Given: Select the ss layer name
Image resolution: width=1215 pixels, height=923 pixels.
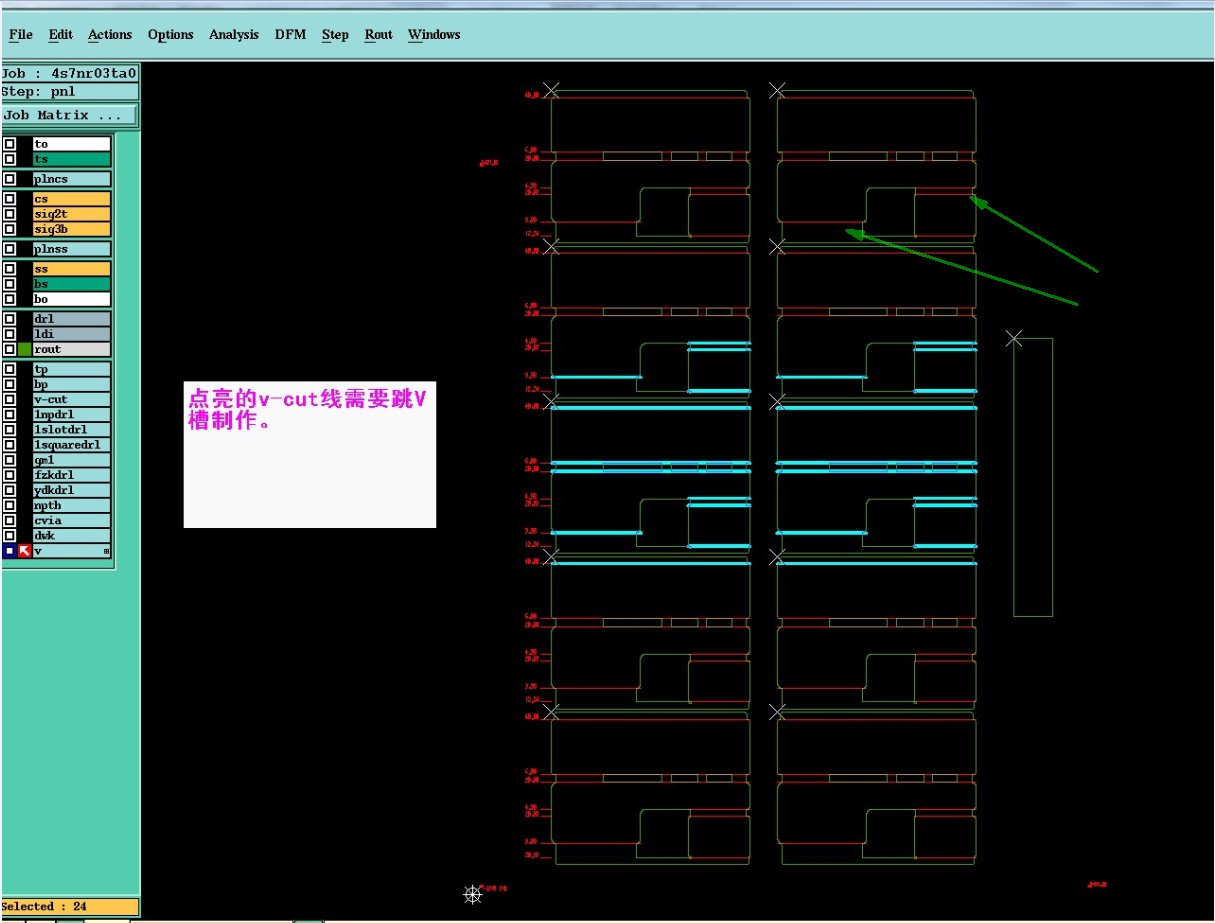Looking at the screenshot, I should pos(71,269).
